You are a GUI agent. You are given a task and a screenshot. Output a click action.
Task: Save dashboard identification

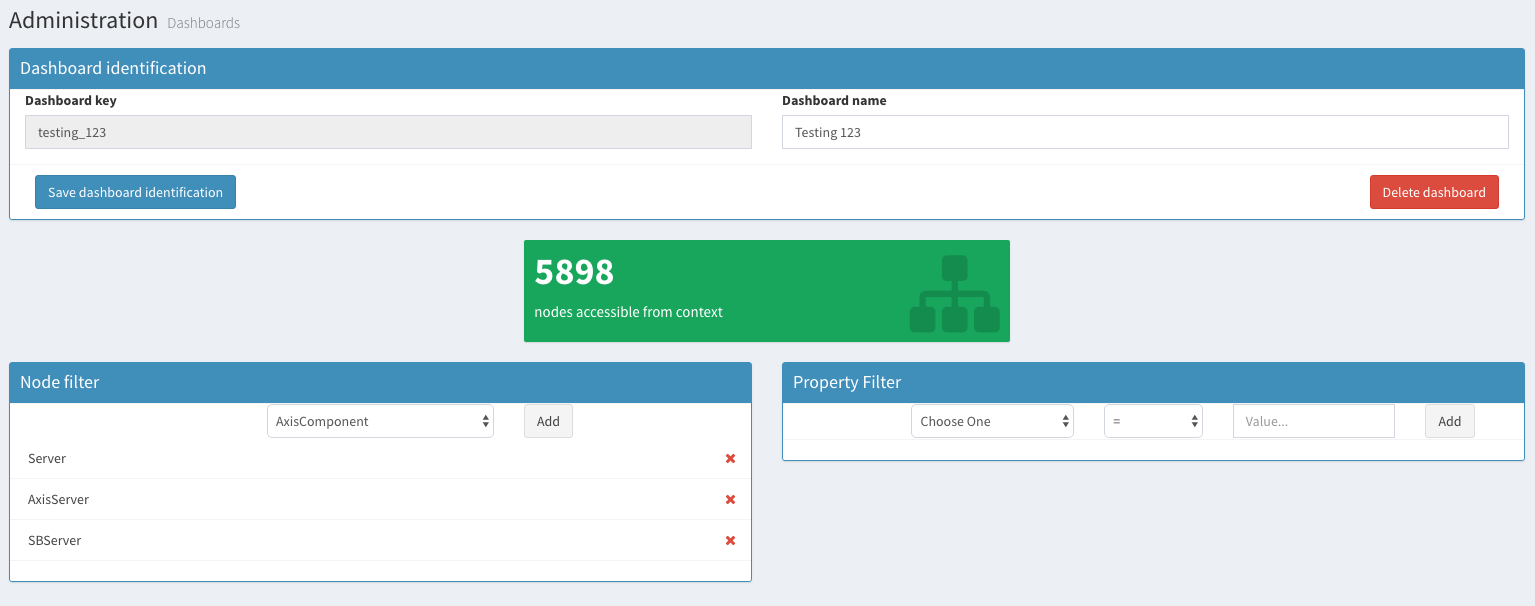pyautogui.click(x=135, y=192)
